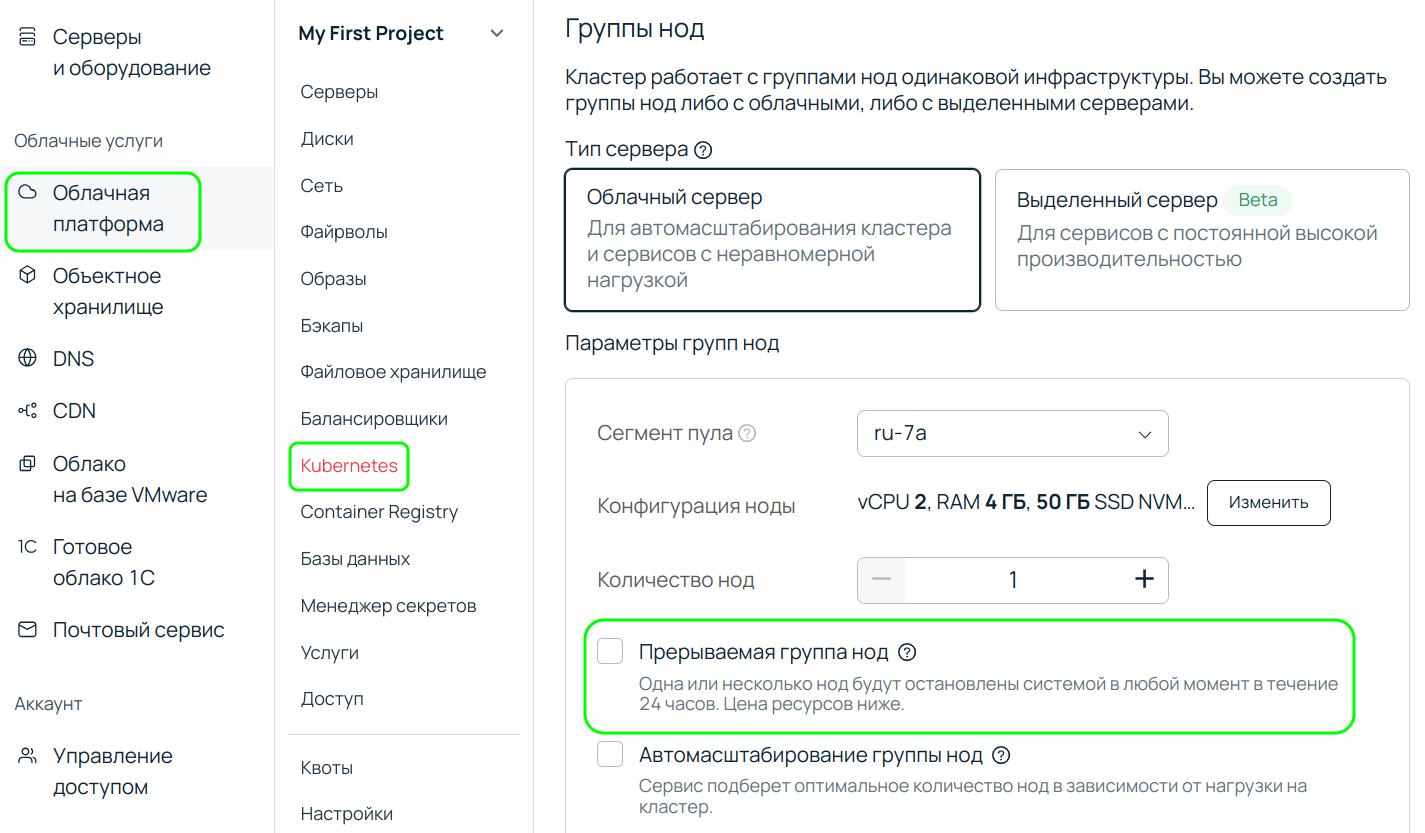Click the Количество нод input field
This screenshot has height=833, width=1425.
coord(1012,579)
